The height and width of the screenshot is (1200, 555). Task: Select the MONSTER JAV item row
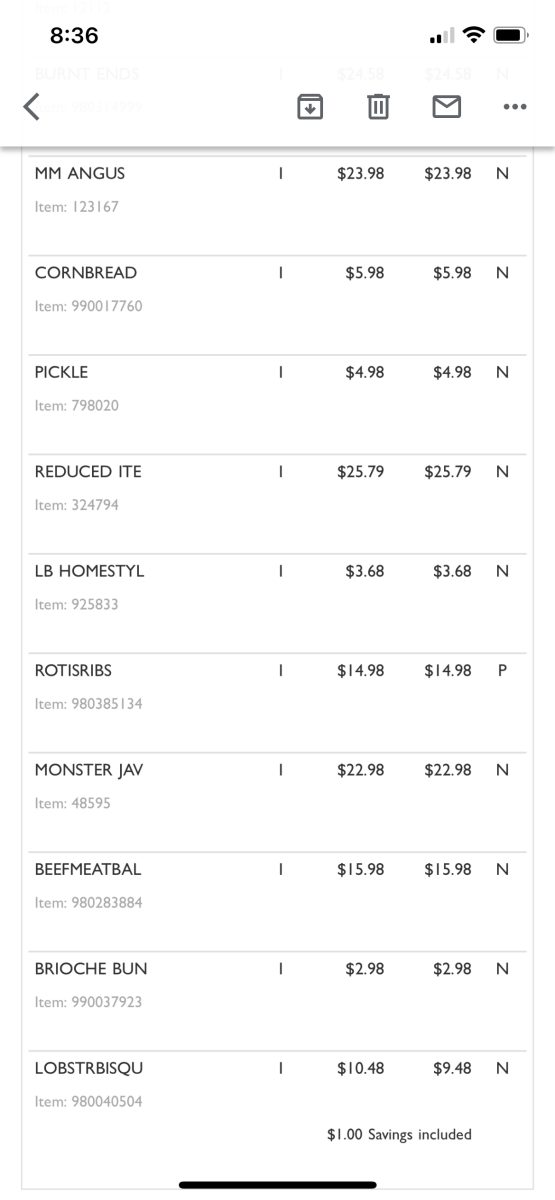point(277,802)
